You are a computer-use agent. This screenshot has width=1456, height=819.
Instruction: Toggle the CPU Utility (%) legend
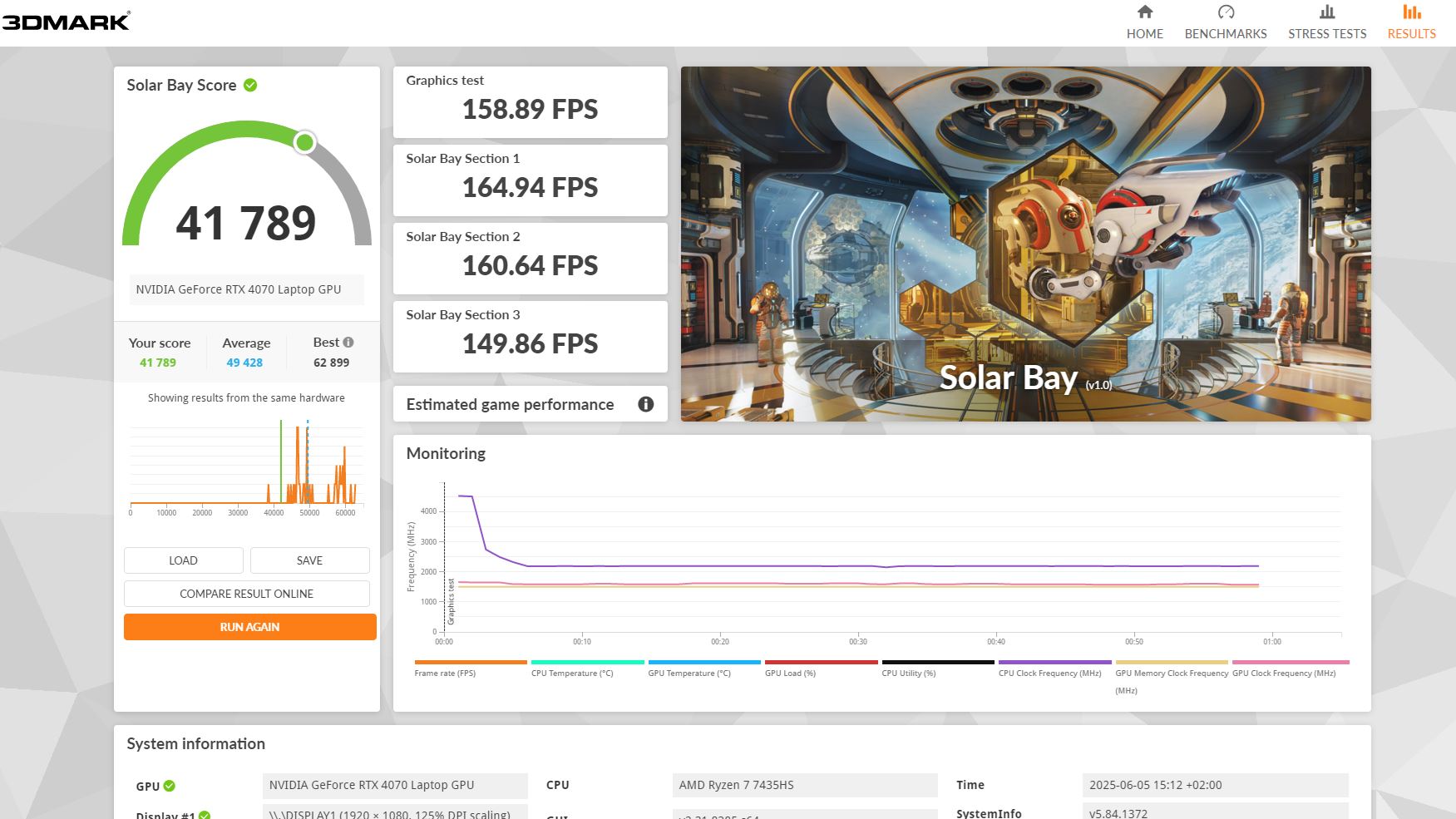point(938,669)
